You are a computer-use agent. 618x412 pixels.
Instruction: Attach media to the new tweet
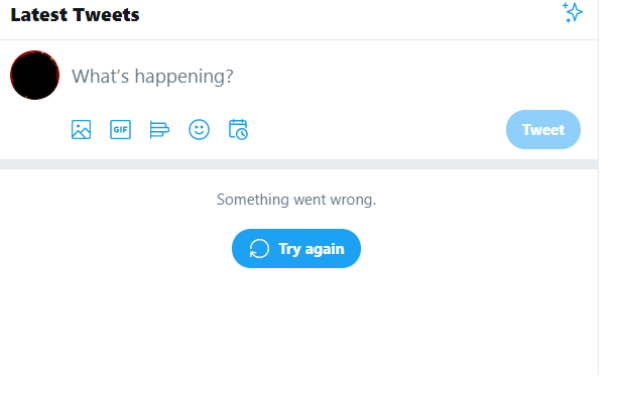(81, 130)
